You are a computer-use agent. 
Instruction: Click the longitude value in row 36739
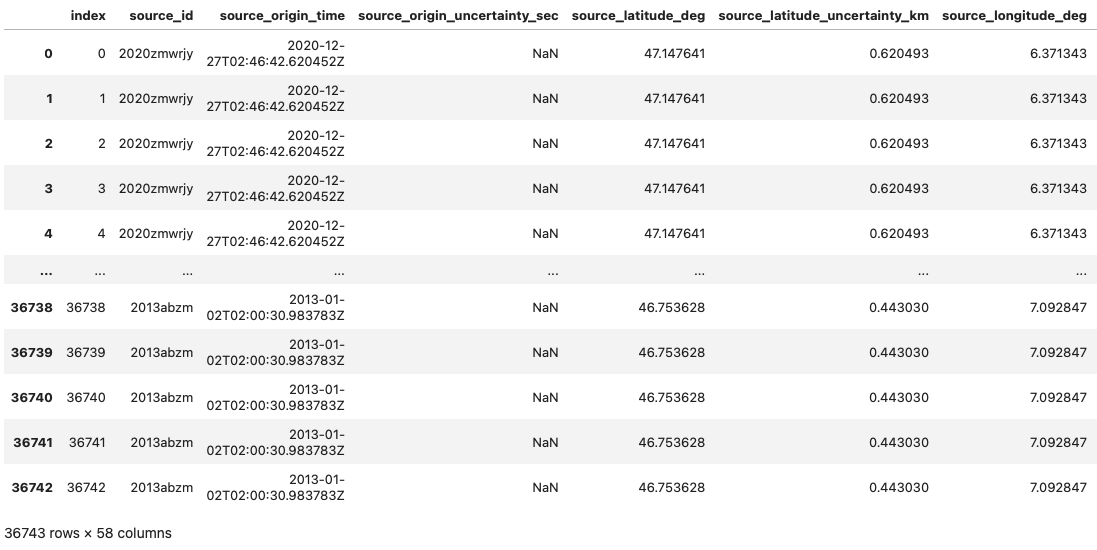coord(1058,352)
